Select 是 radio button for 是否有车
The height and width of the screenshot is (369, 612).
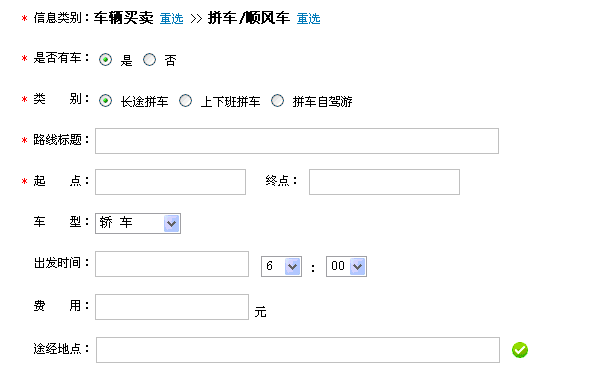point(105,60)
